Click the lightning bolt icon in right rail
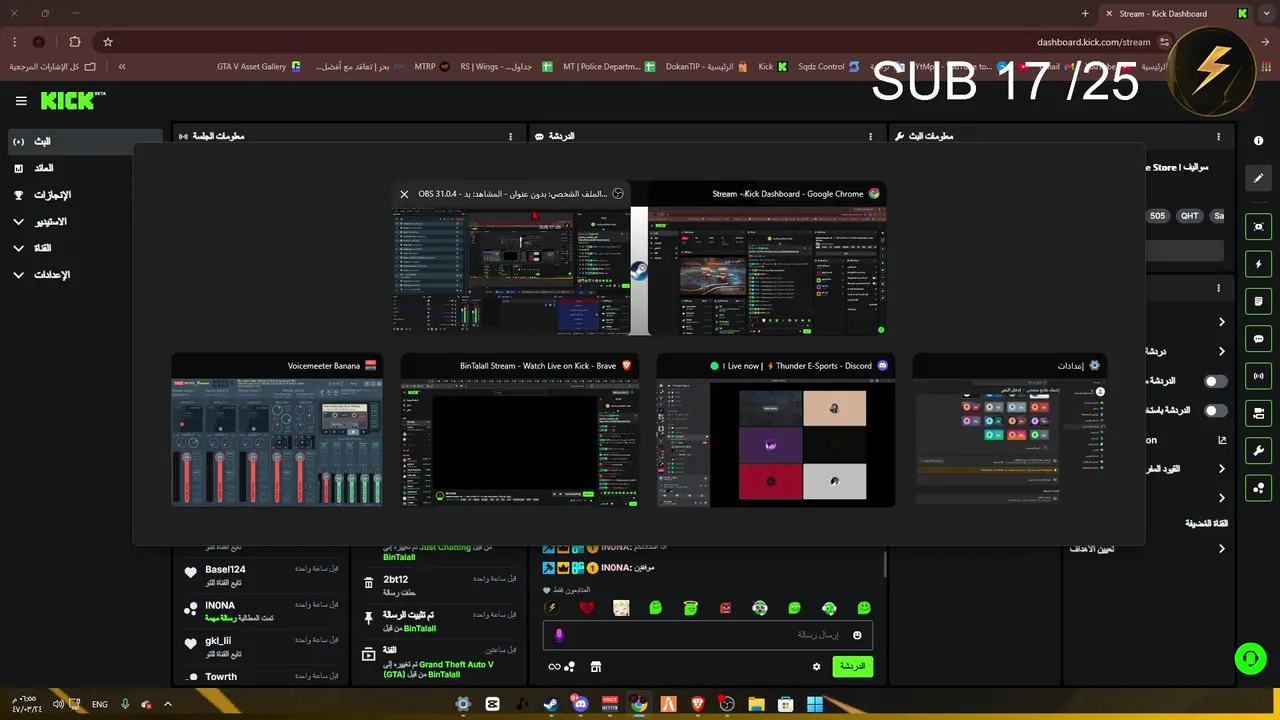The image size is (1280, 720). tap(1259, 264)
